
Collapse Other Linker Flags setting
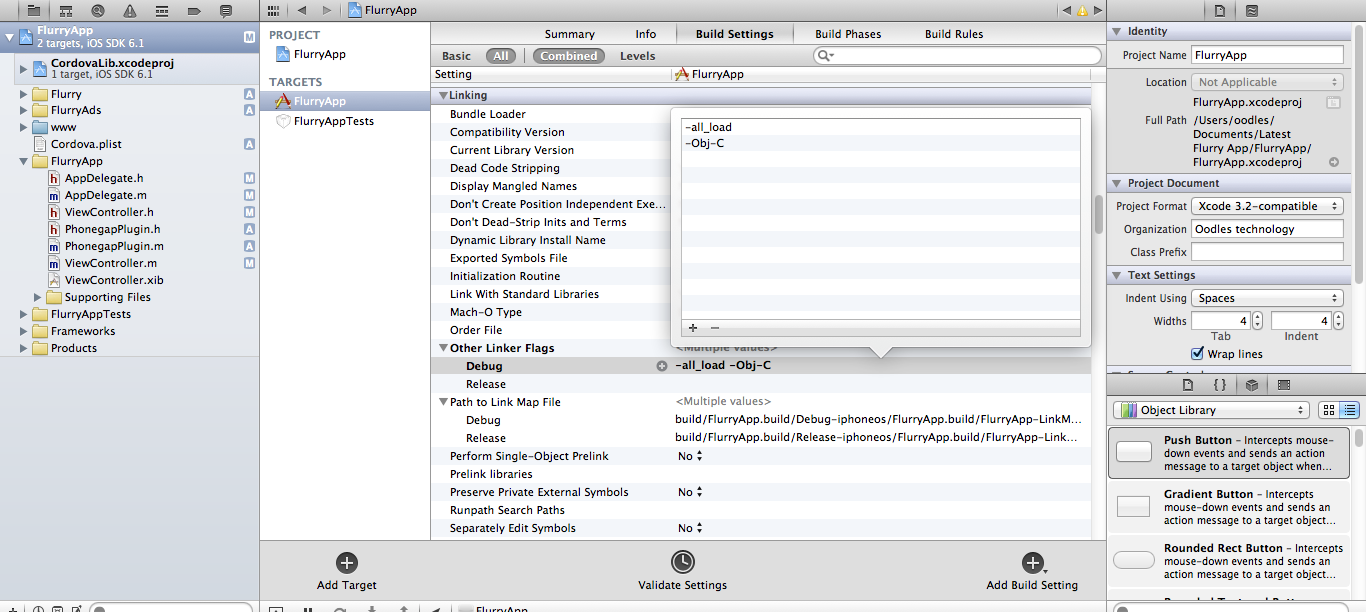(x=442, y=349)
